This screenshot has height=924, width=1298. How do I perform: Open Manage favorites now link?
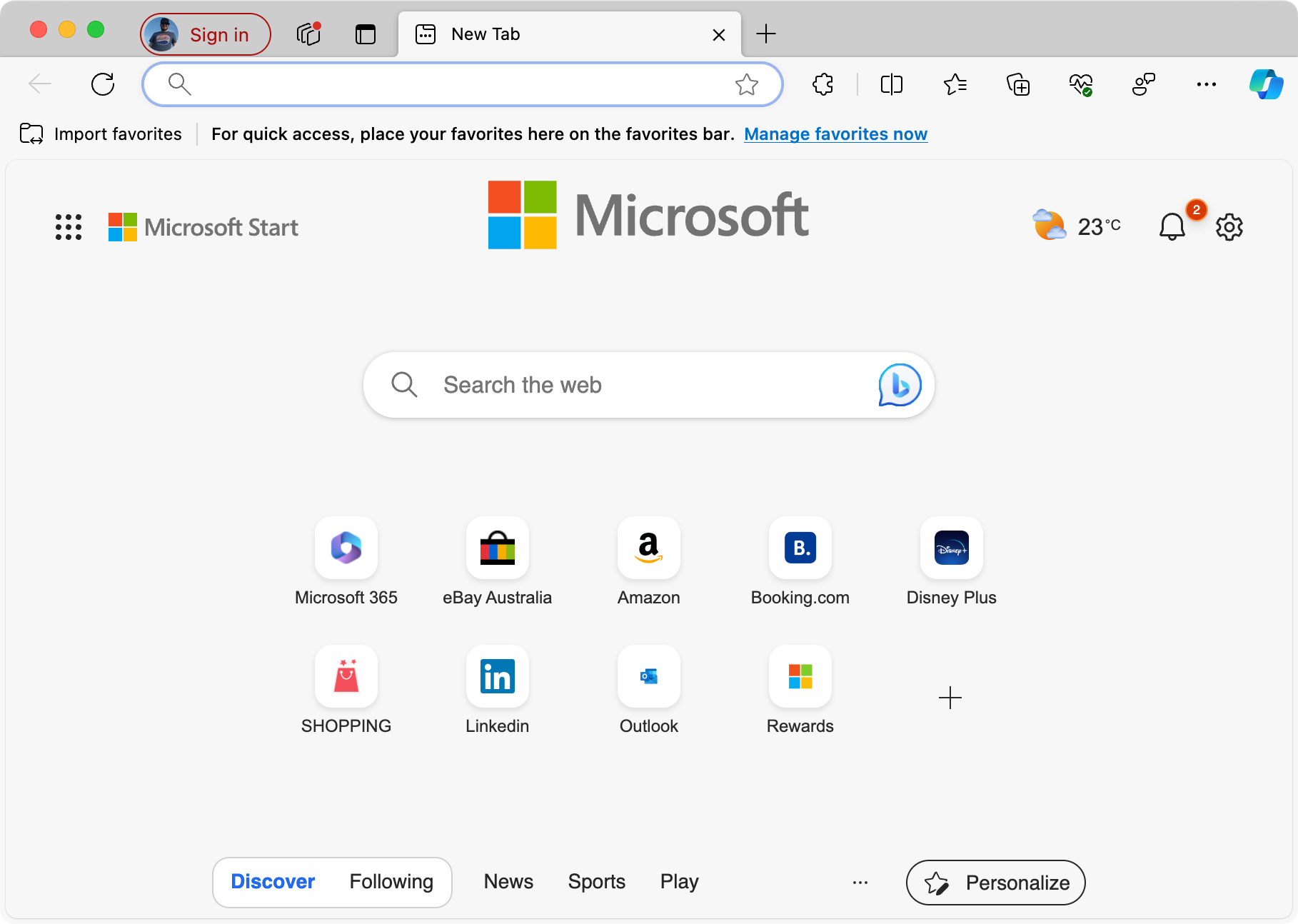click(x=835, y=134)
